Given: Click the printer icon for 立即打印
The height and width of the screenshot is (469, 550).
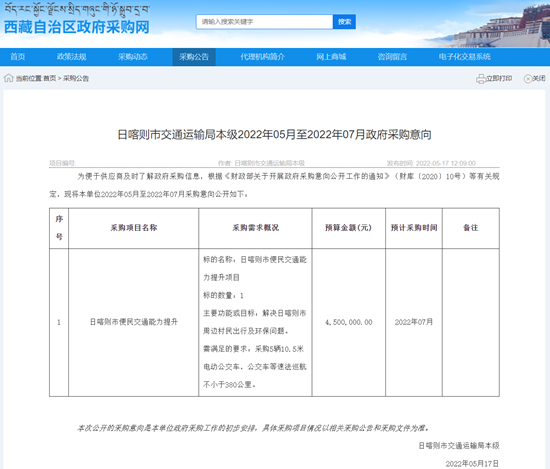Looking at the screenshot, I should (481, 79).
